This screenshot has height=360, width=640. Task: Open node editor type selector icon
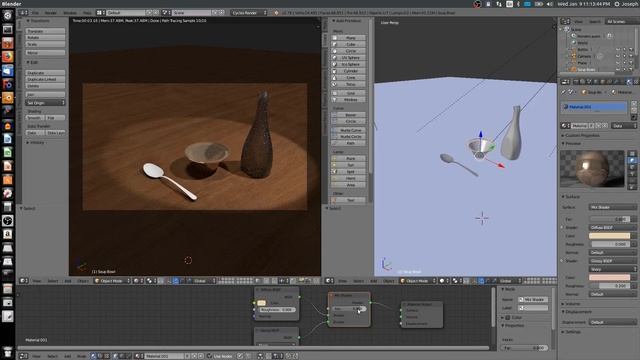(x=24, y=356)
